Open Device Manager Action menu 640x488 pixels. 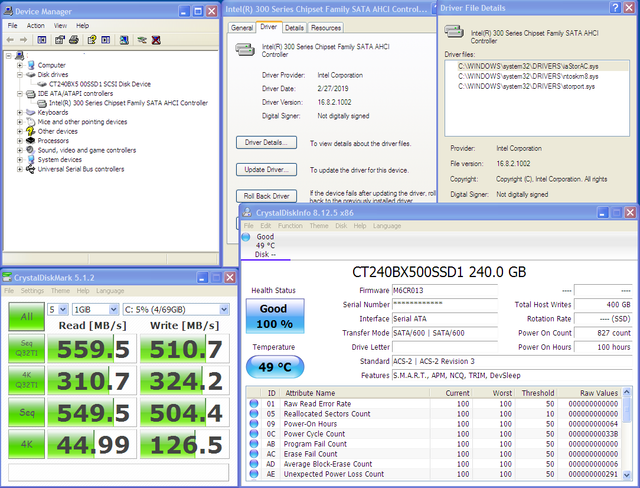(x=36, y=25)
